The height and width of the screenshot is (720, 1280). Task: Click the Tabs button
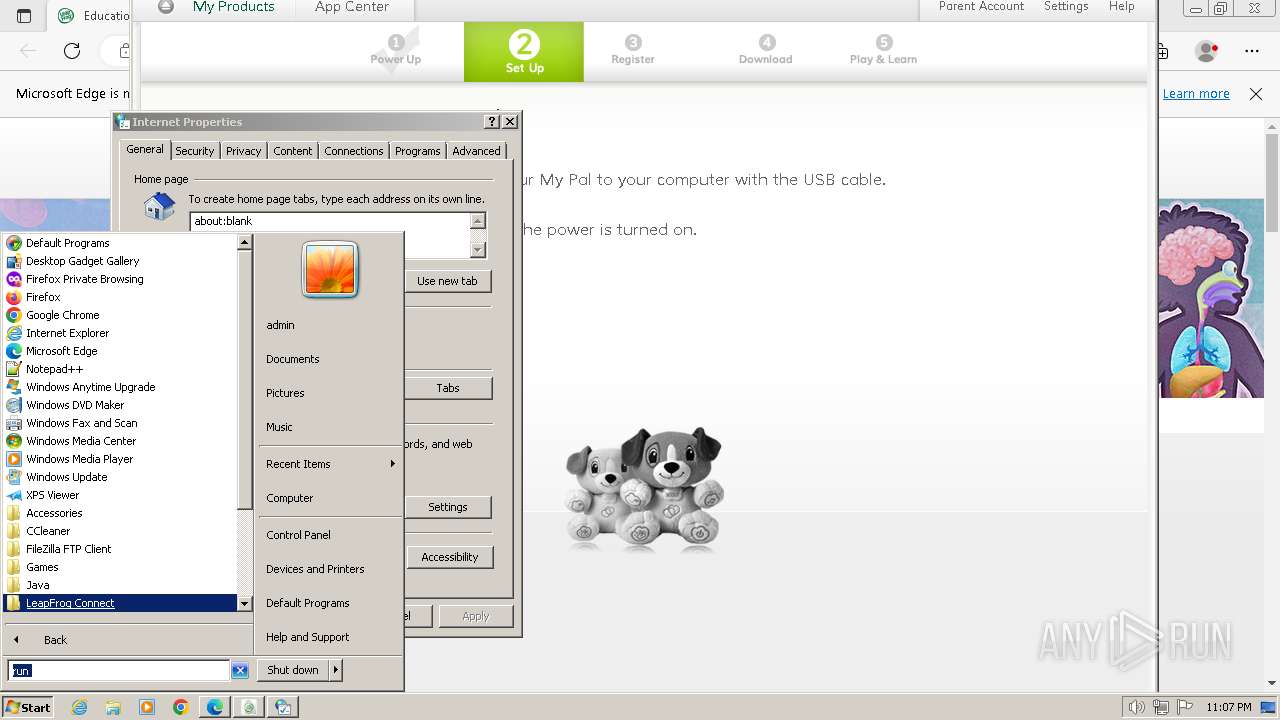tap(447, 388)
